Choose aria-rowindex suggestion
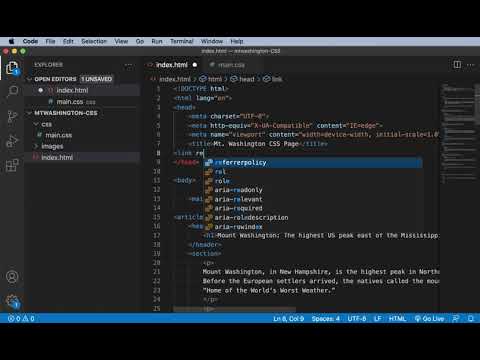Screen dimensions: 480x360 313,227
